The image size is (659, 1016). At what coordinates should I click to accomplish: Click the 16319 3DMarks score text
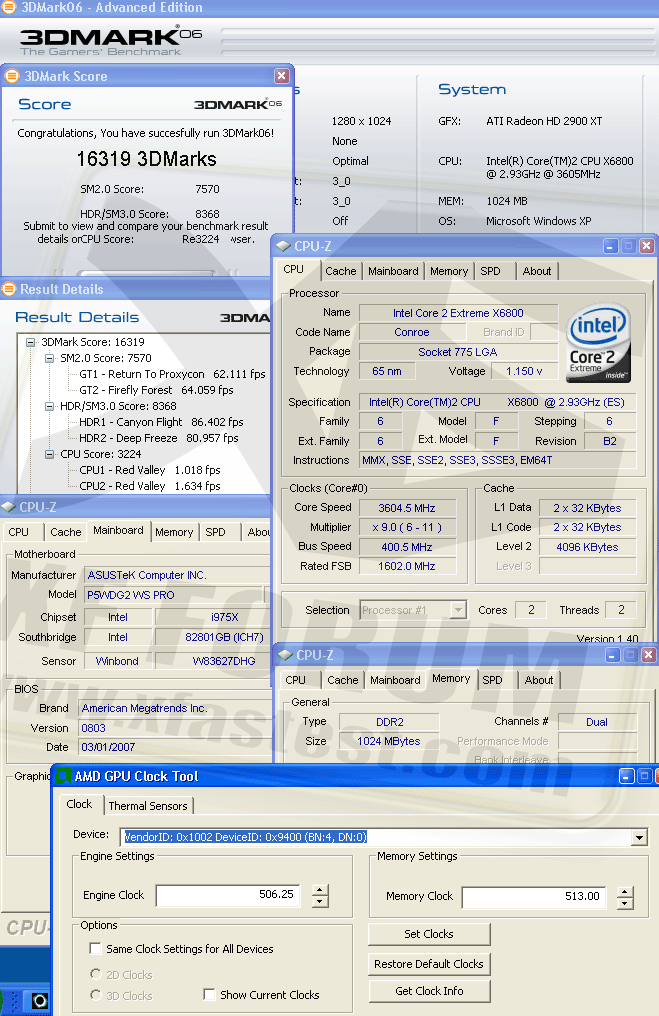pyautogui.click(x=146, y=159)
